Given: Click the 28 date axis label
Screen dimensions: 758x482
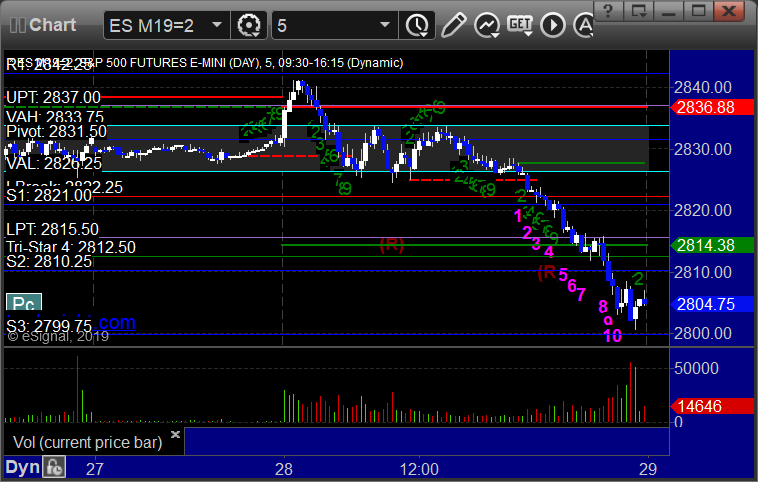Looking at the screenshot, I should click(x=284, y=469).
